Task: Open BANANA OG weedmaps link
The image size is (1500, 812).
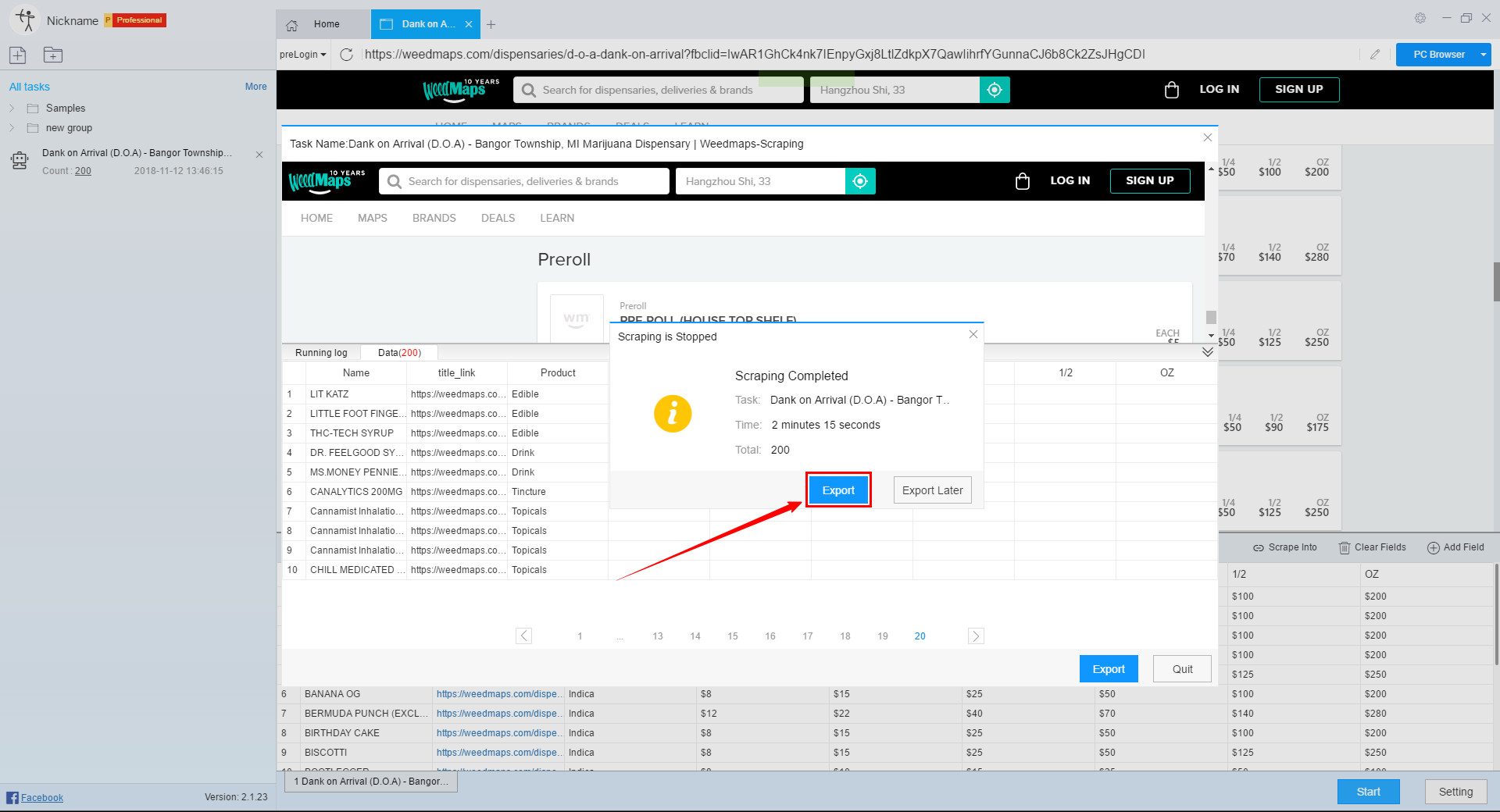Action: click(498, 694)
